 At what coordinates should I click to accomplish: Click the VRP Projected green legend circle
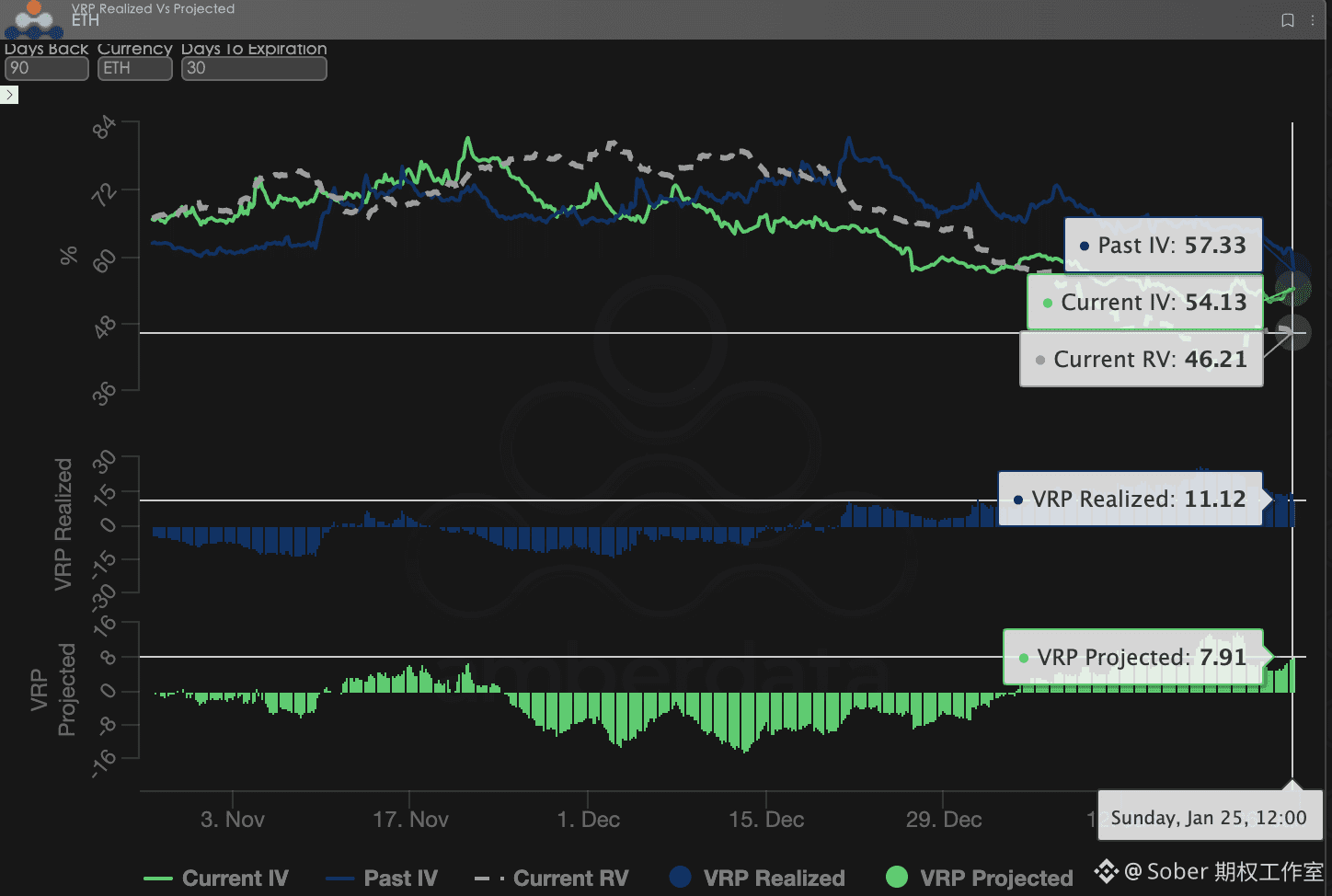click(x=897, y=878)
